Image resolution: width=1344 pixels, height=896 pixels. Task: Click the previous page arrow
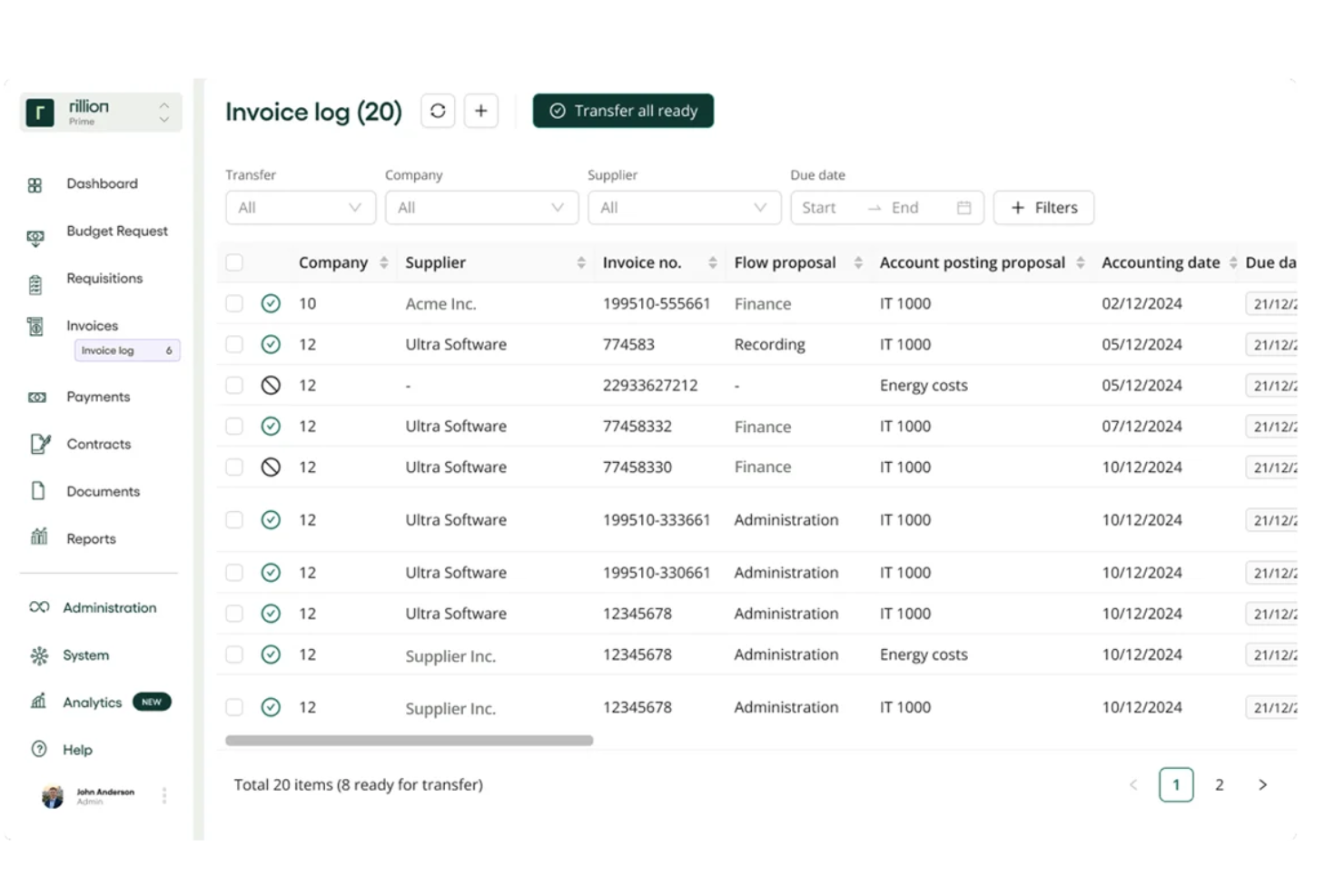1133,785
